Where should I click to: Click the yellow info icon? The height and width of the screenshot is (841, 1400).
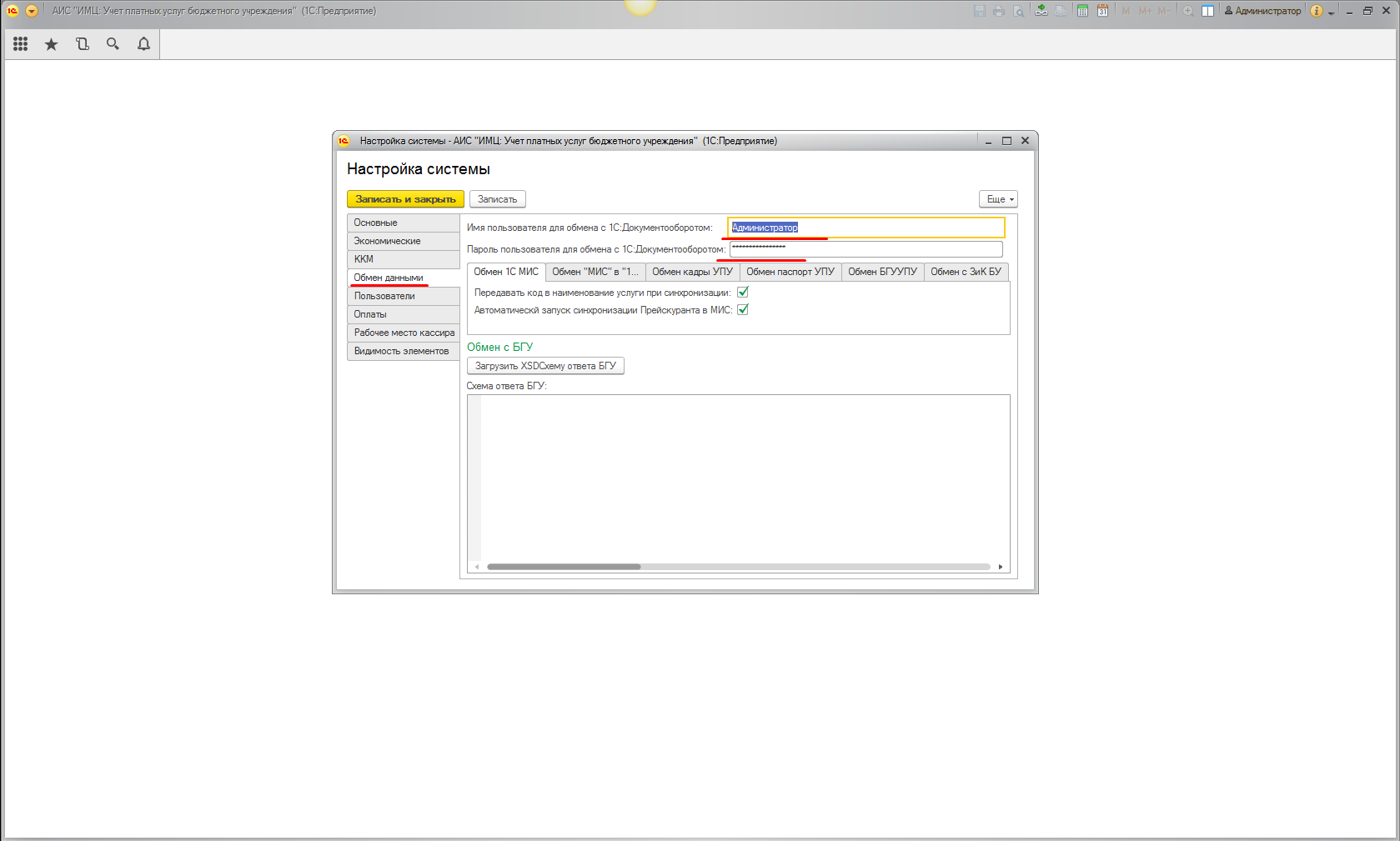(x=1316, y=11)
